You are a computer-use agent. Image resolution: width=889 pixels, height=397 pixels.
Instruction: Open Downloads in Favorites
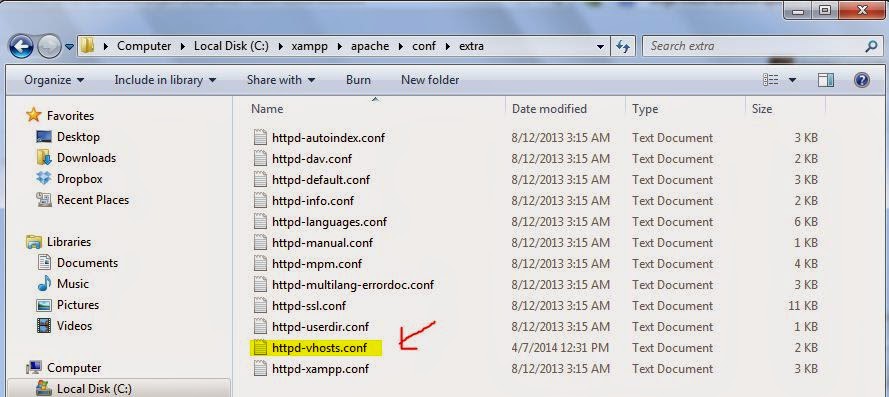point(86,158)
